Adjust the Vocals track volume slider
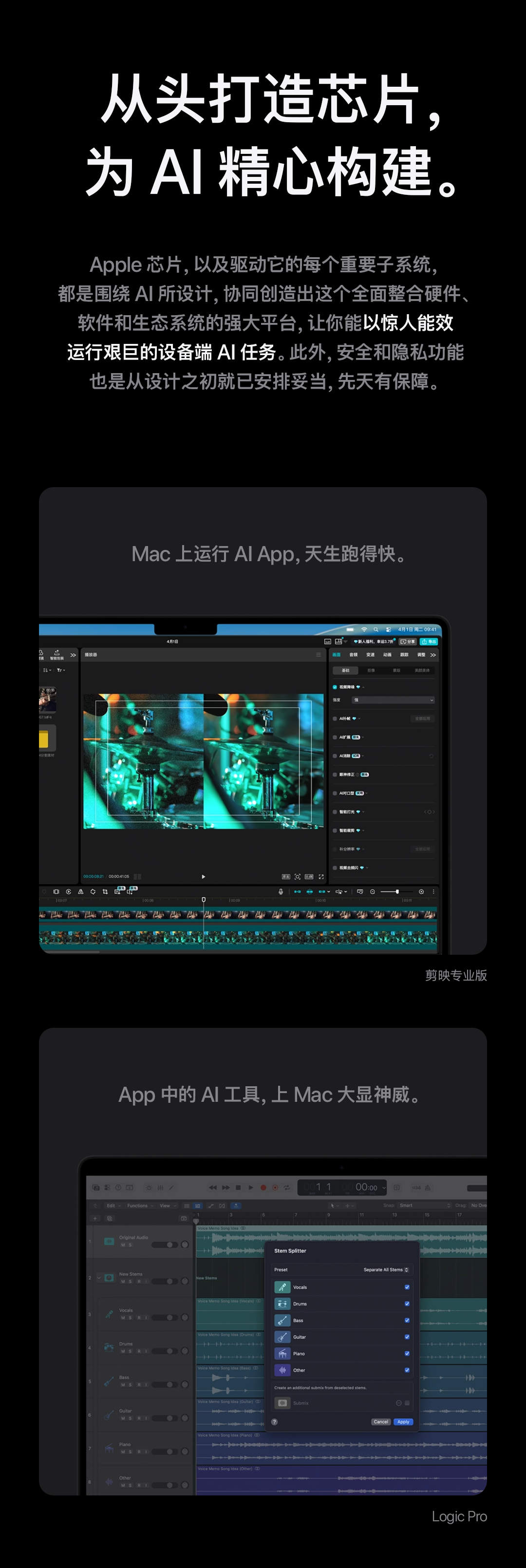526x1568 pixels. 165,1317
